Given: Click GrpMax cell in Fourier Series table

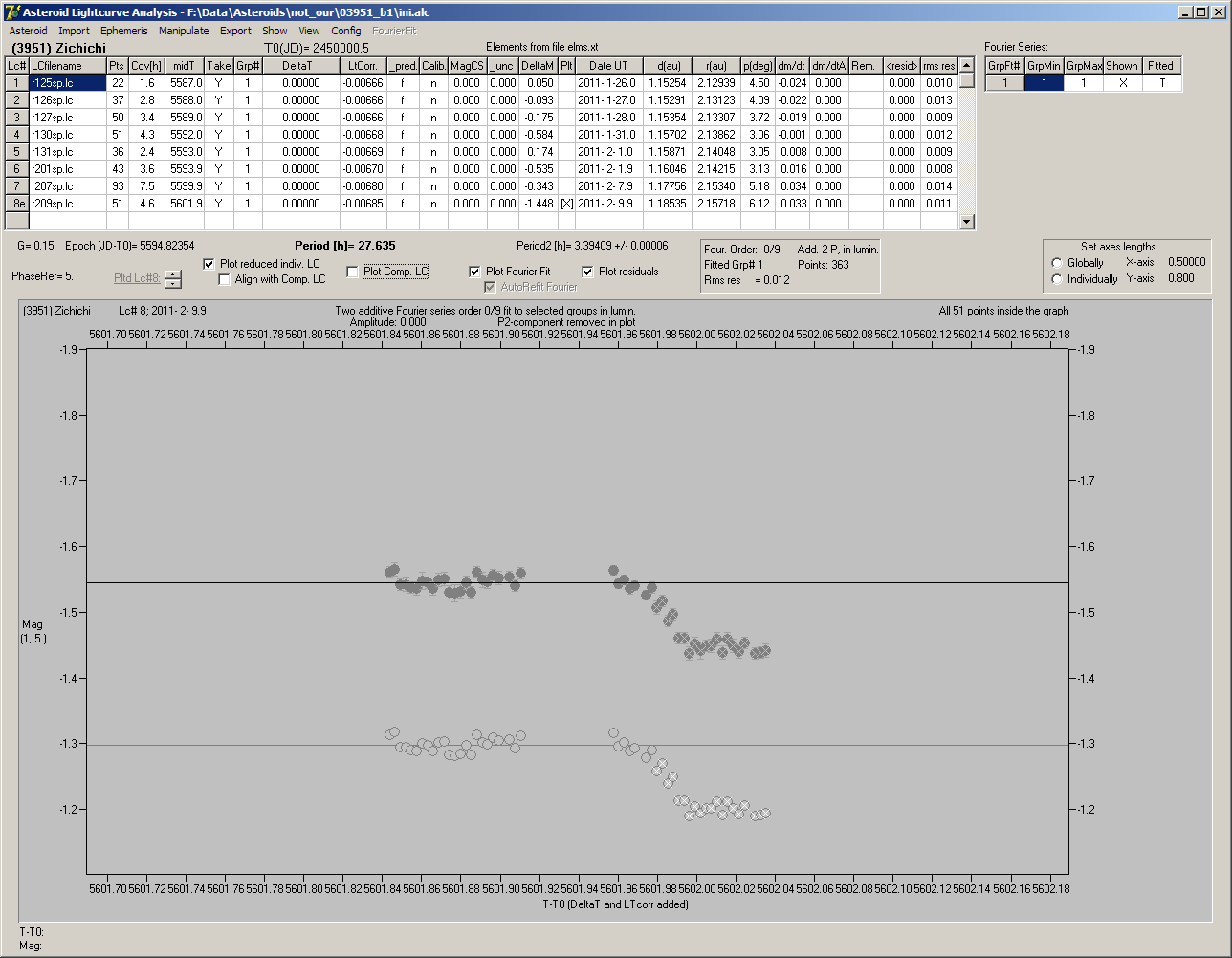Looking at the screenshot, I should (1084, 83).
